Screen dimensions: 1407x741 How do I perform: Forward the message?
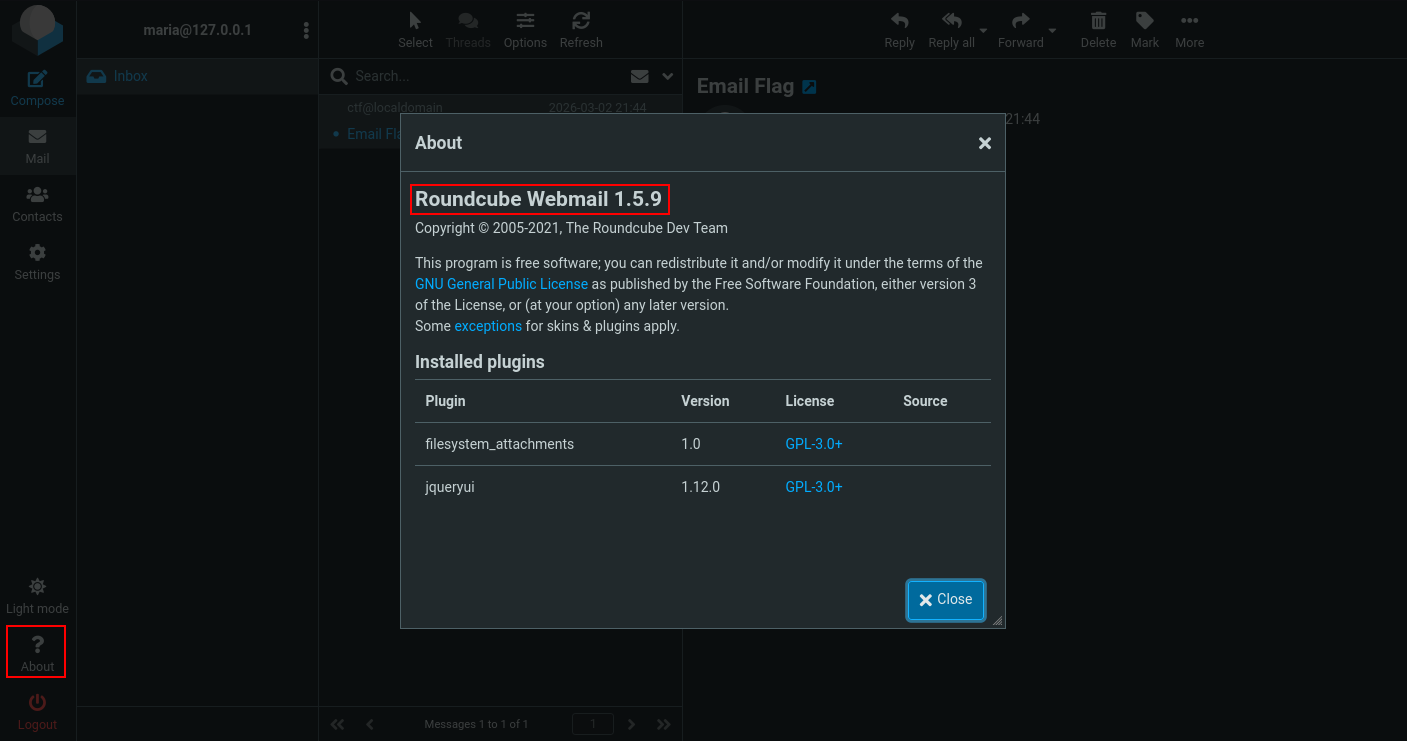pyautogui.click(x=1020, y=30)
